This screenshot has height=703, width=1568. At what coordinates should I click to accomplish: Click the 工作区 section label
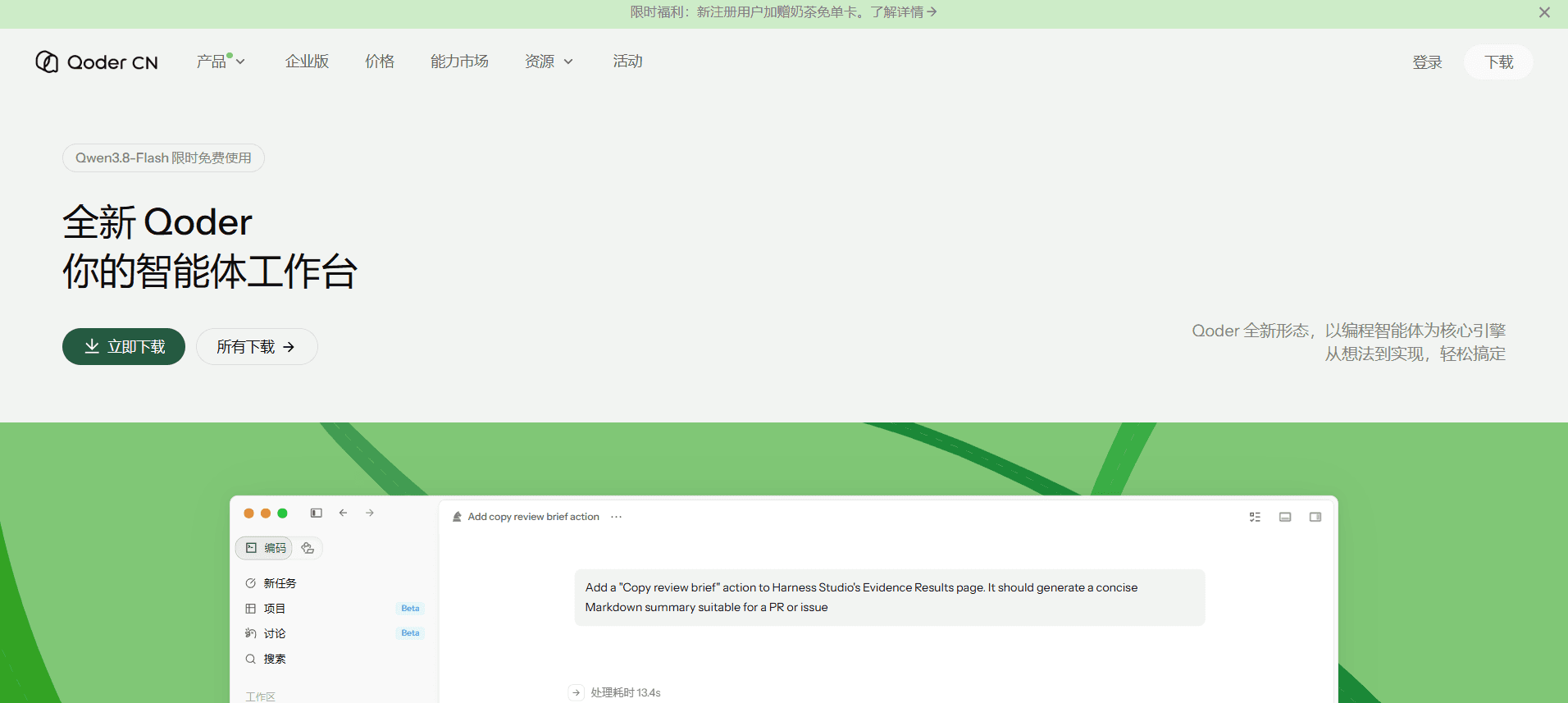(260, 696)
